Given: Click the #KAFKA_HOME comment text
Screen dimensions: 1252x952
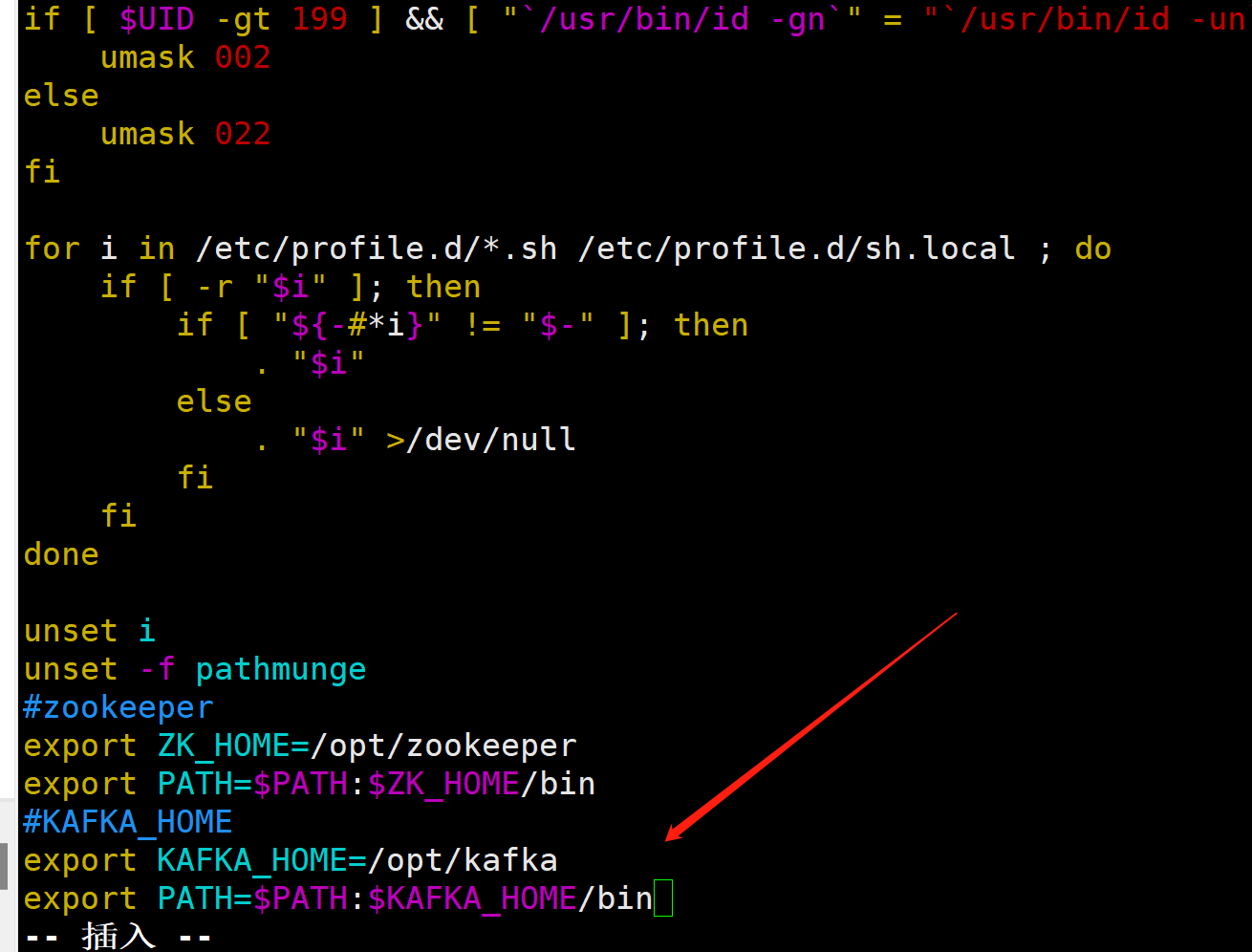Looking at the screenshot, I should [127, 821].
